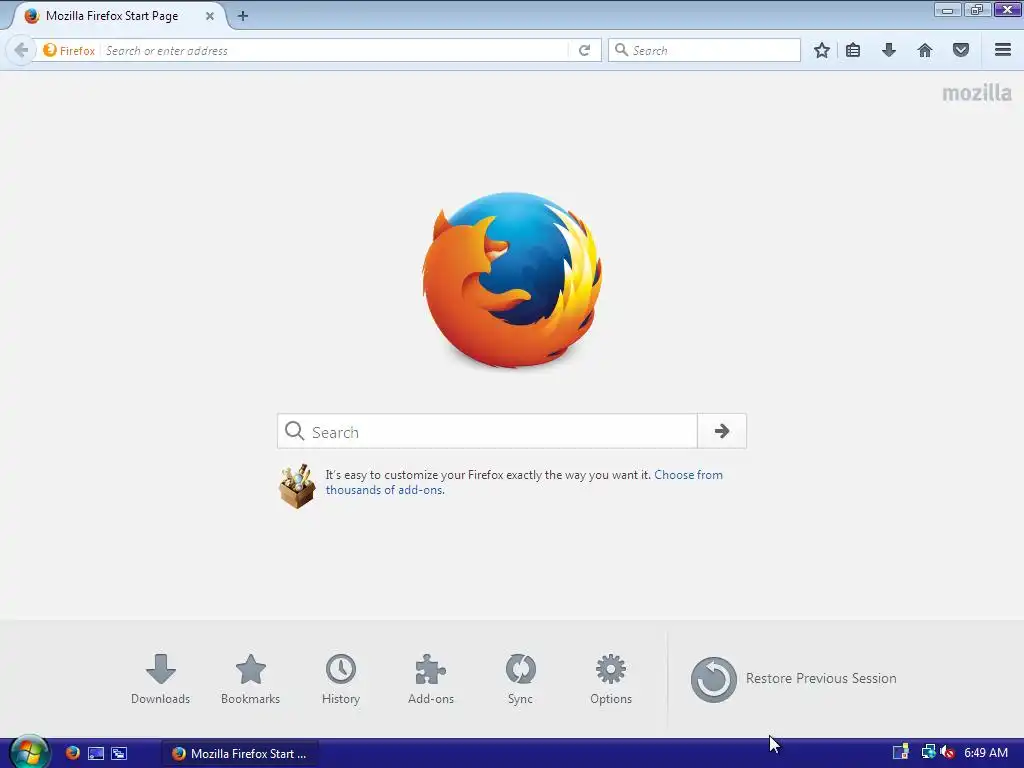Click the tray flag notification icon
The width and height of the screenshot is (1024, 768).
901,752
